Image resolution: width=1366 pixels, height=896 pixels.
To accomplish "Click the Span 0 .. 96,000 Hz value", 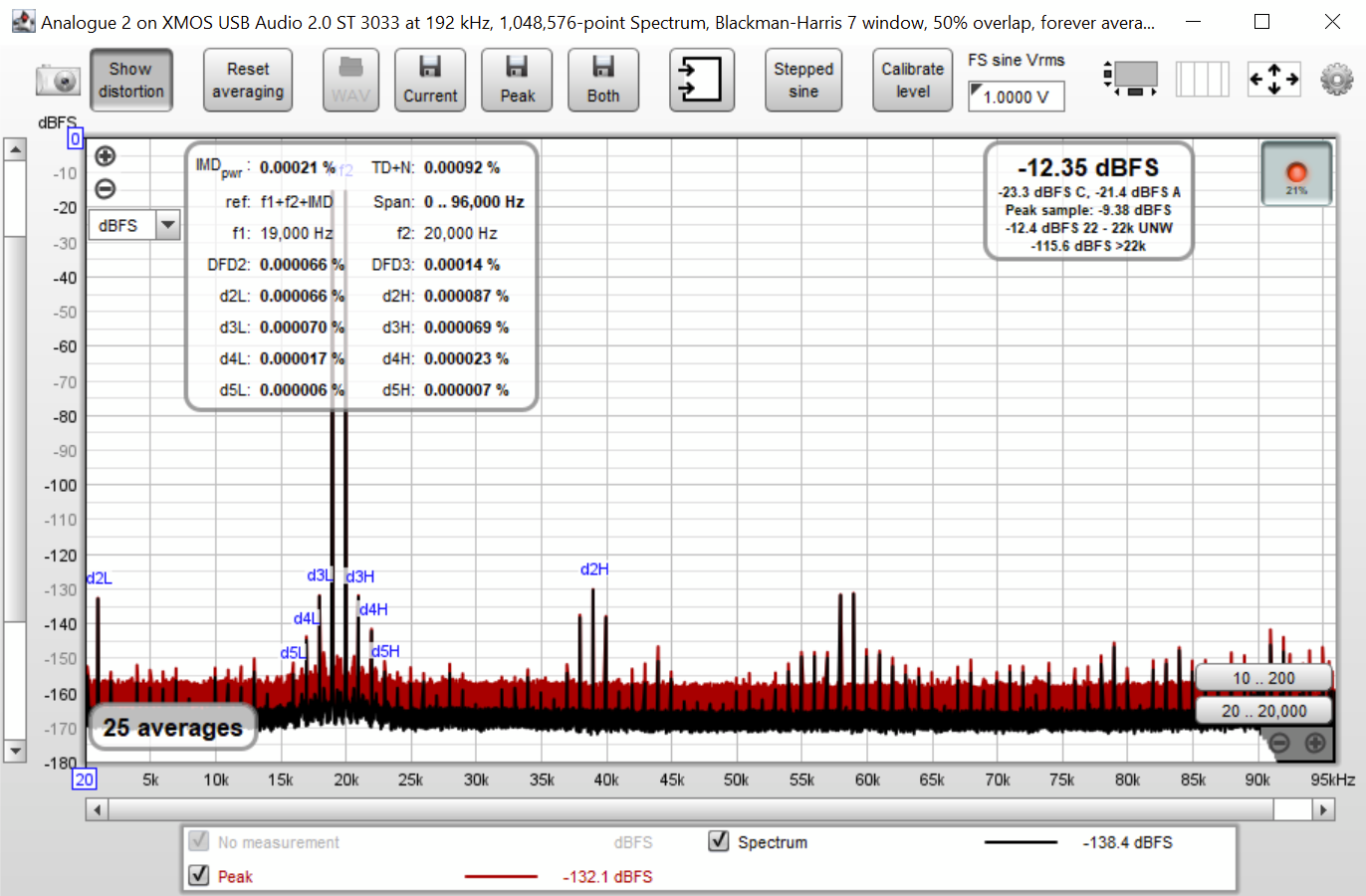I will point(474,201).
